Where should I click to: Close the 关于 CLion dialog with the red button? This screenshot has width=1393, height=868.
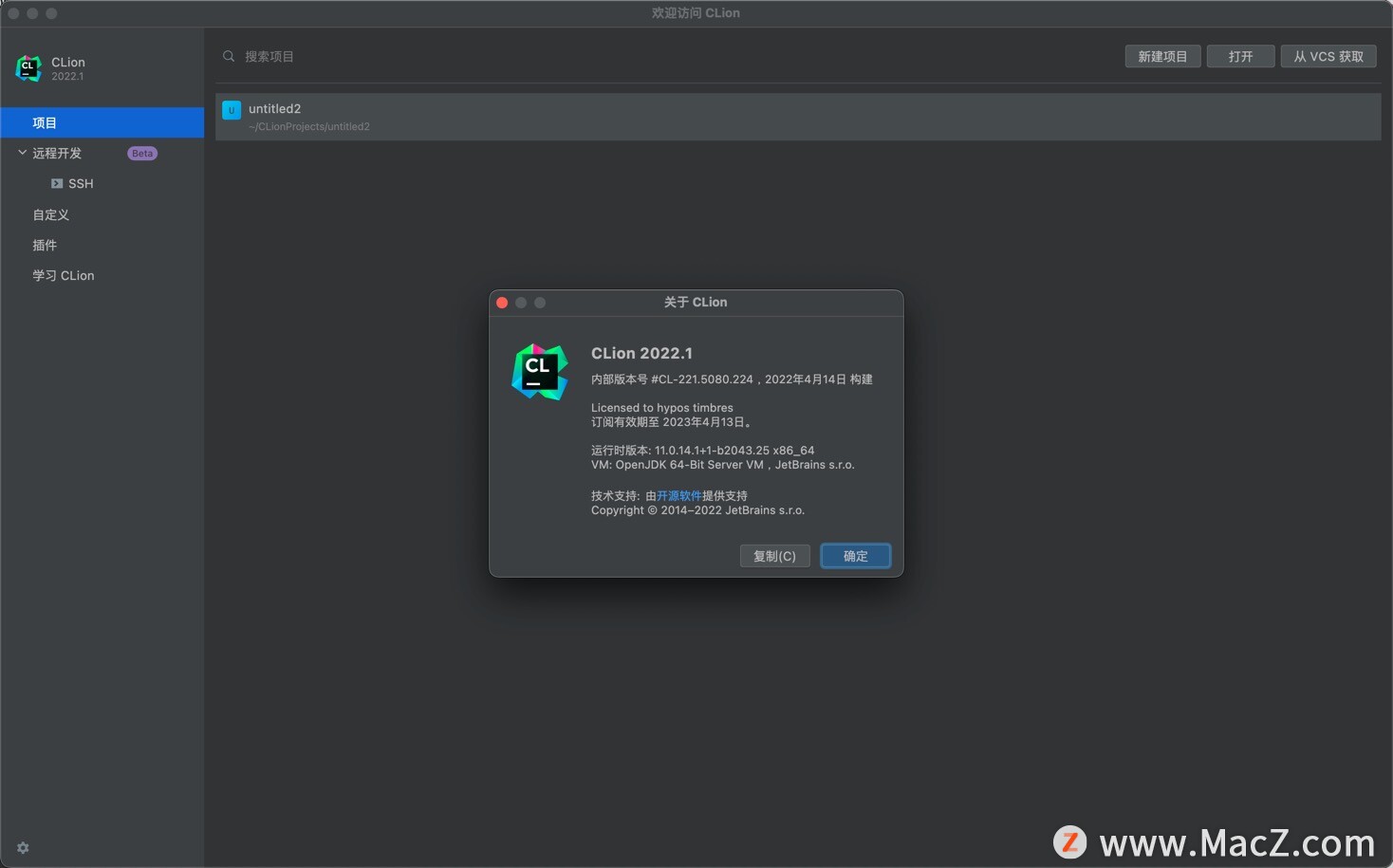(x=502, y=303)
